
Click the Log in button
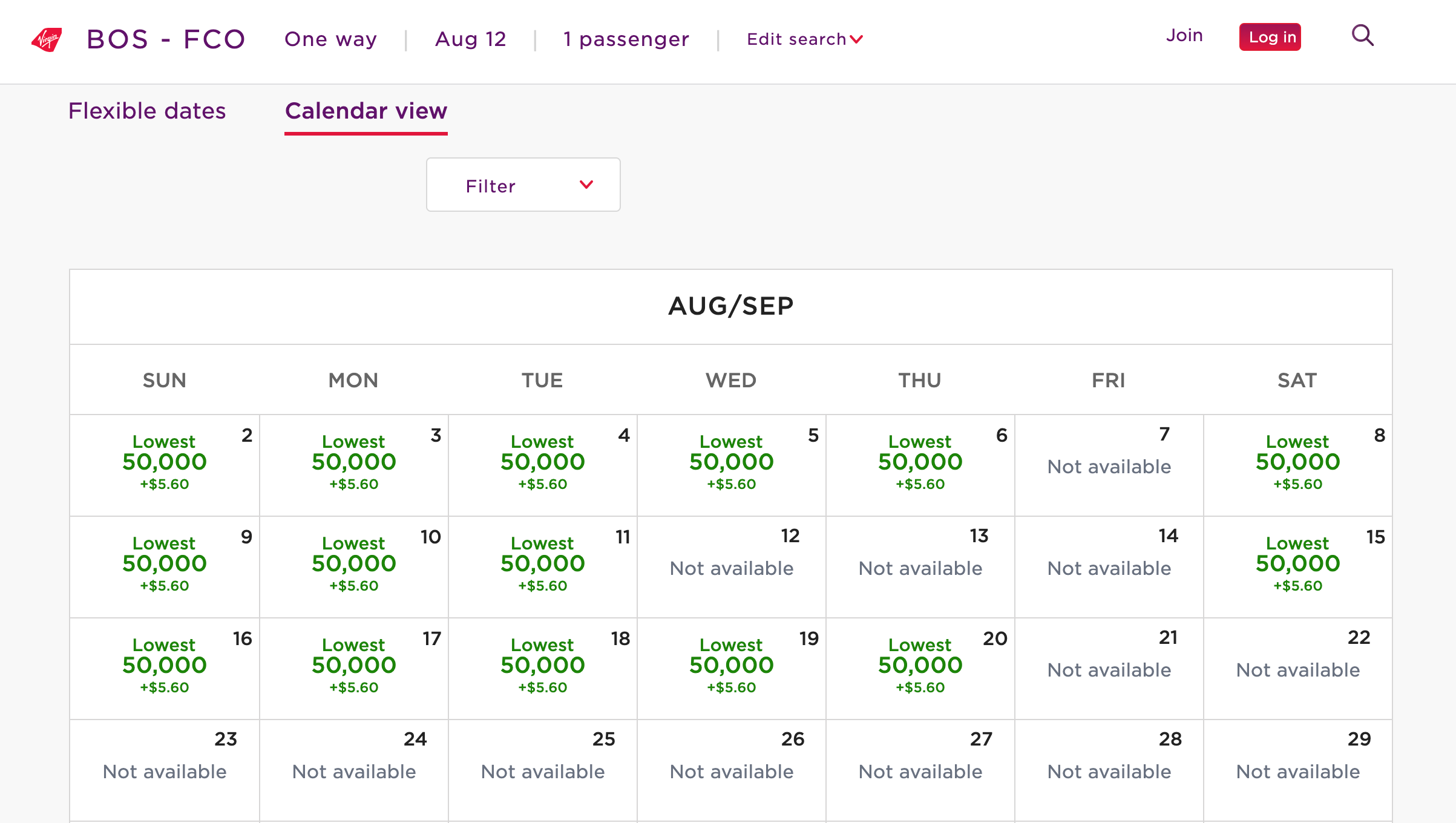tap(1270, 37)
